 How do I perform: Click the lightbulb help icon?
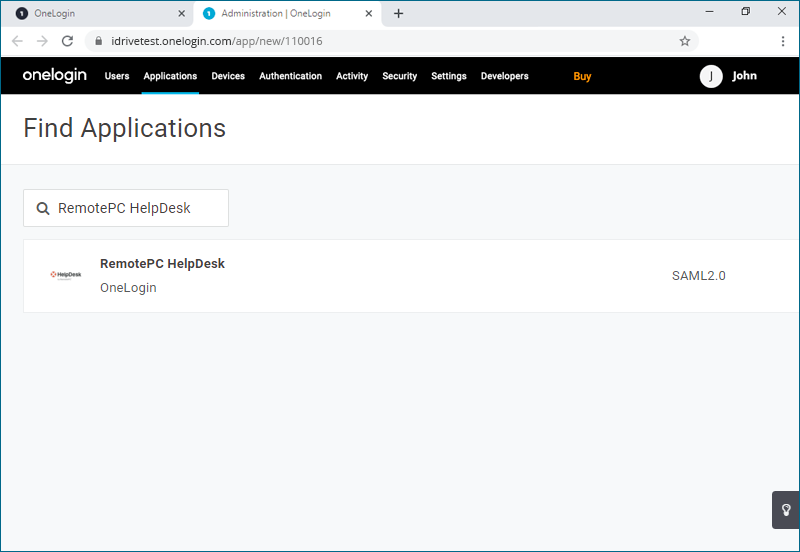pos(785,510)
